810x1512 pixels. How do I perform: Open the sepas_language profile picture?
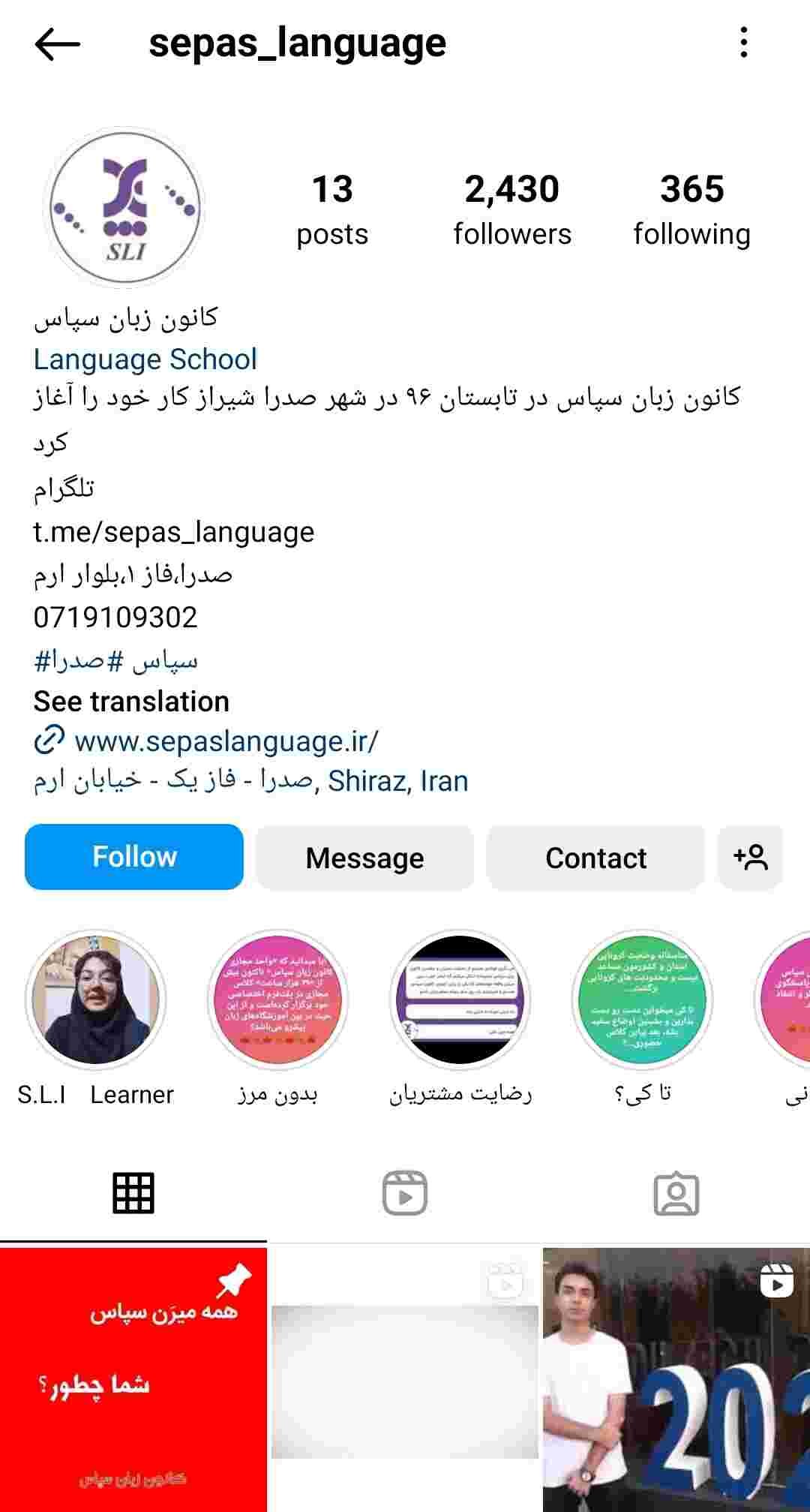tap(124, 206)
